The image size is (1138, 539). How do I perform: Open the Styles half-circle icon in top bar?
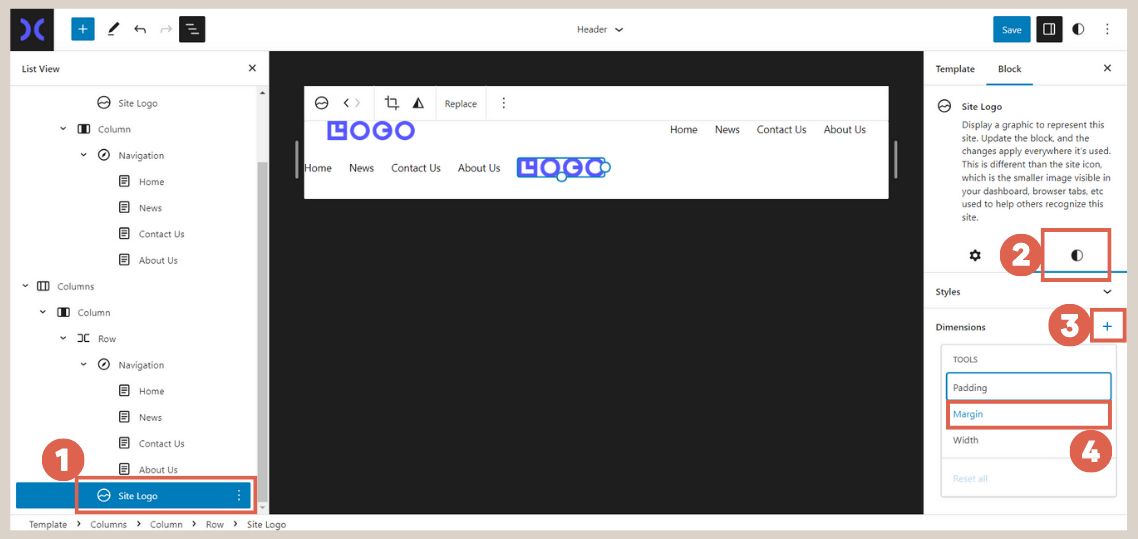pos(1078,30)
